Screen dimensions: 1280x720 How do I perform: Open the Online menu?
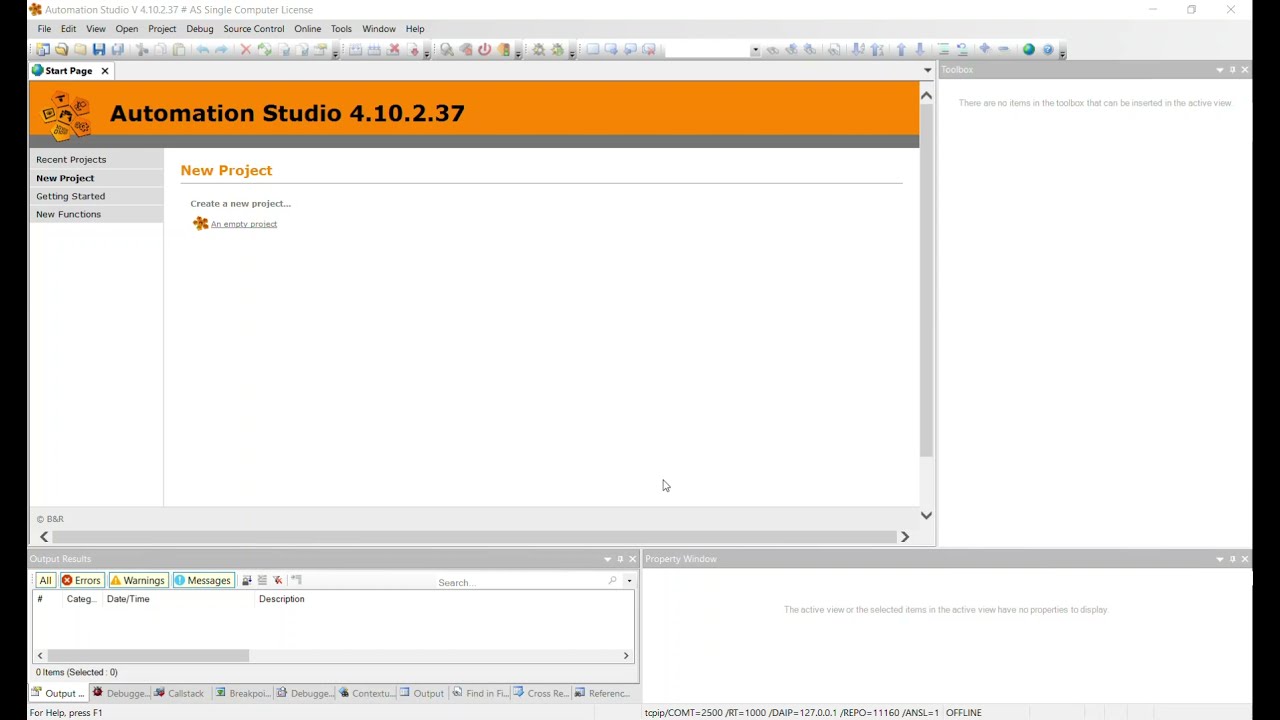(x=307, y=29)
